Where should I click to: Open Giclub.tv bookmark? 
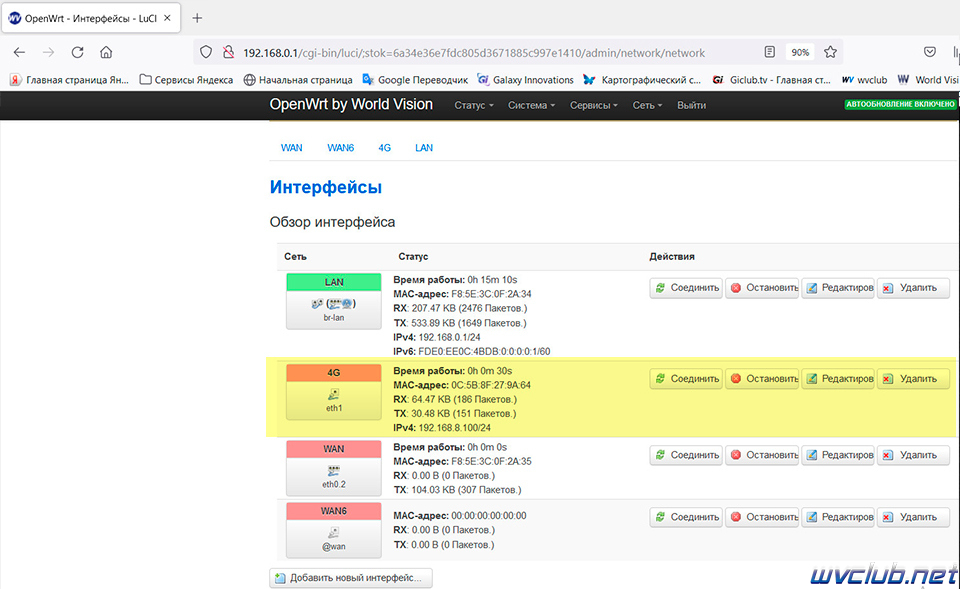(771, 80)
